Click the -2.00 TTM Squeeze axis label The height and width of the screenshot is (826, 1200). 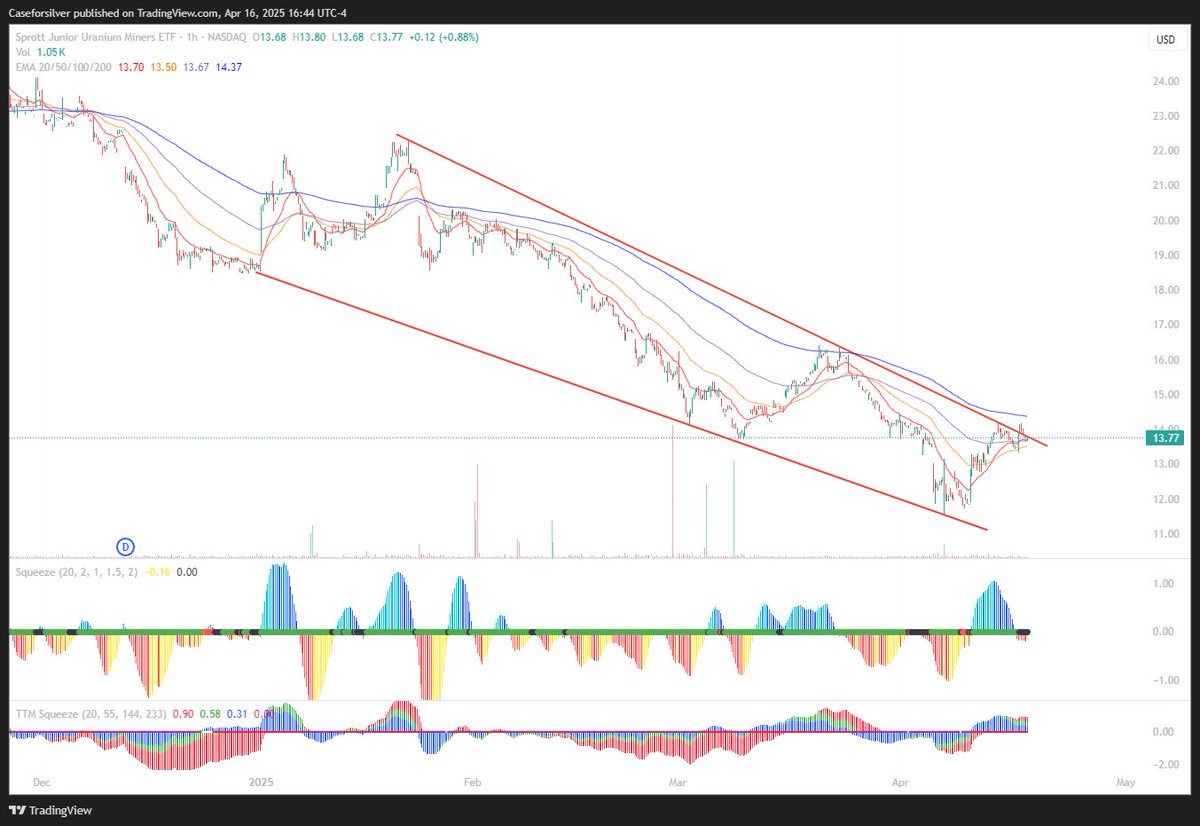[1166, 765]
